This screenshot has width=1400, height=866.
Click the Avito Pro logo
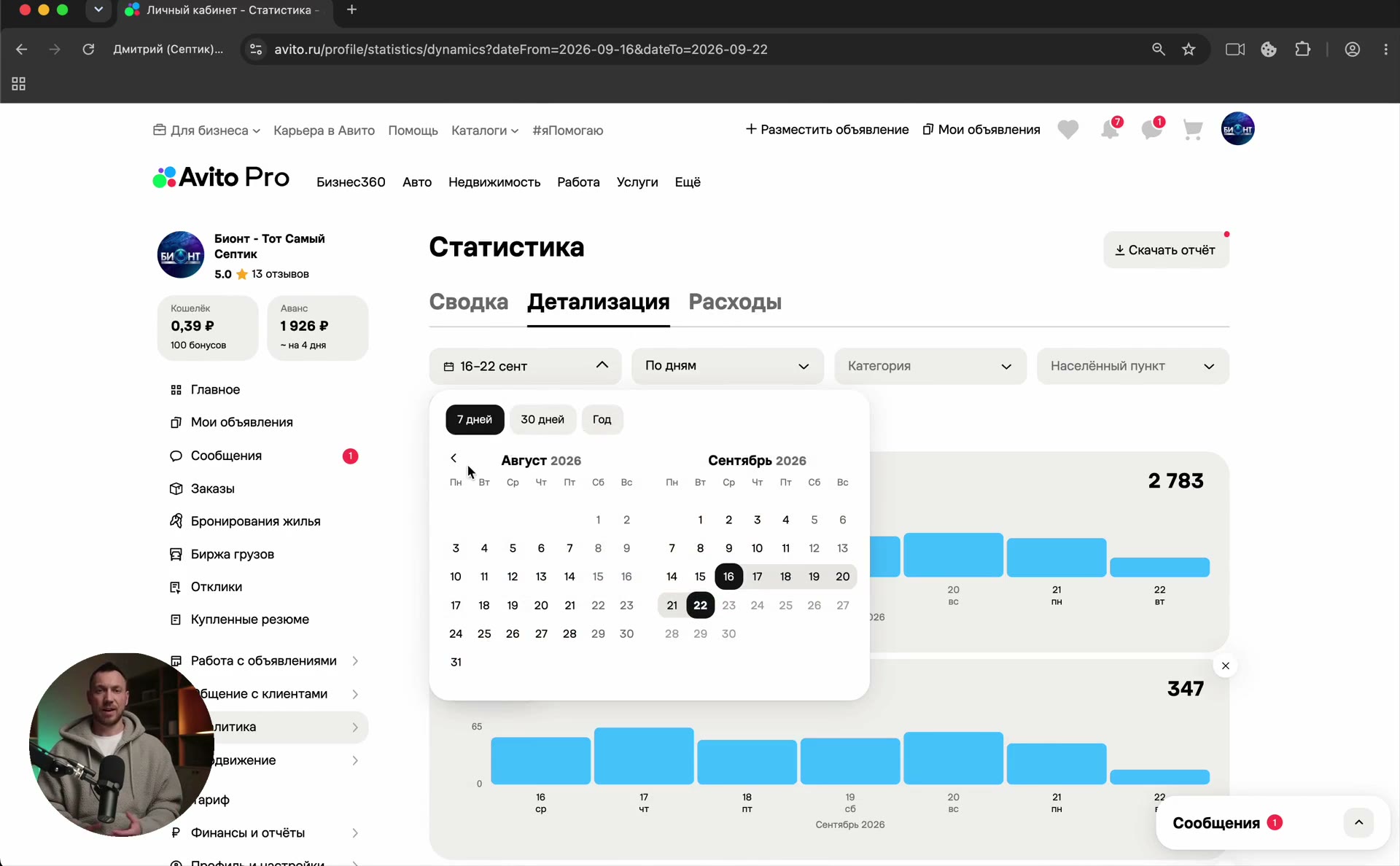point(221,177)
